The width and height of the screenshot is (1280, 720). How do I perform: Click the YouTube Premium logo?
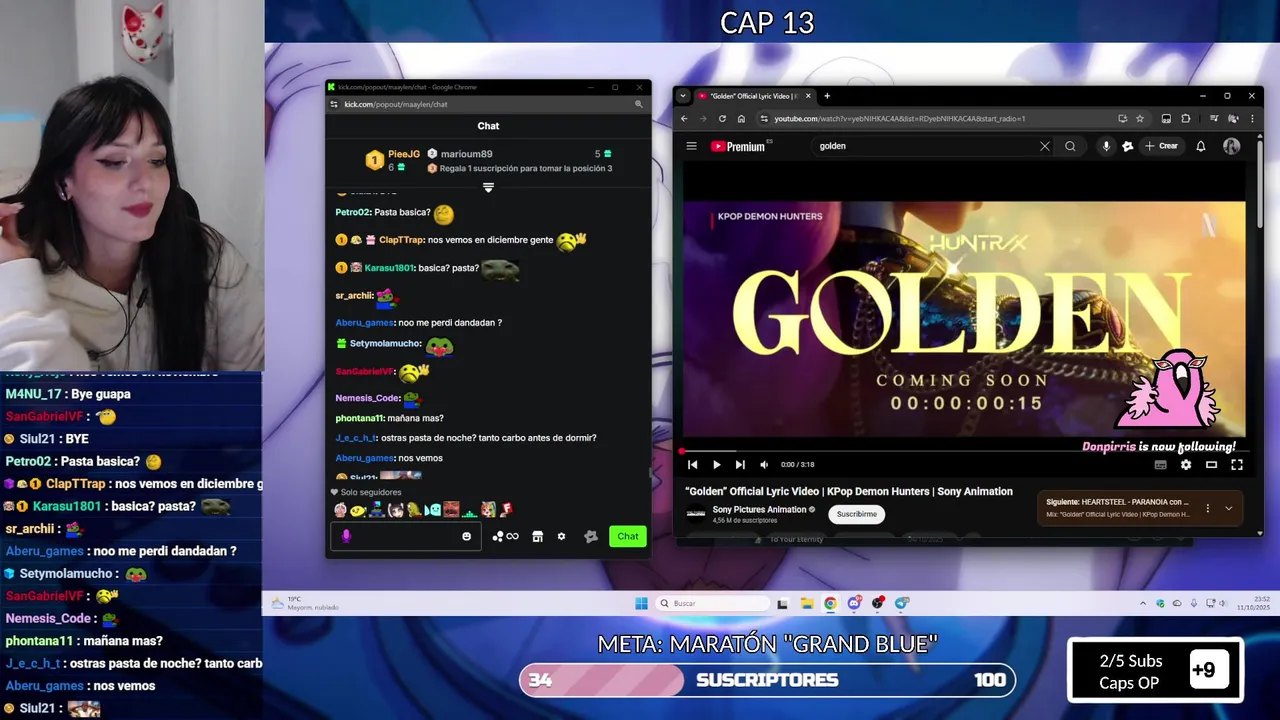(x=739, y=146)
